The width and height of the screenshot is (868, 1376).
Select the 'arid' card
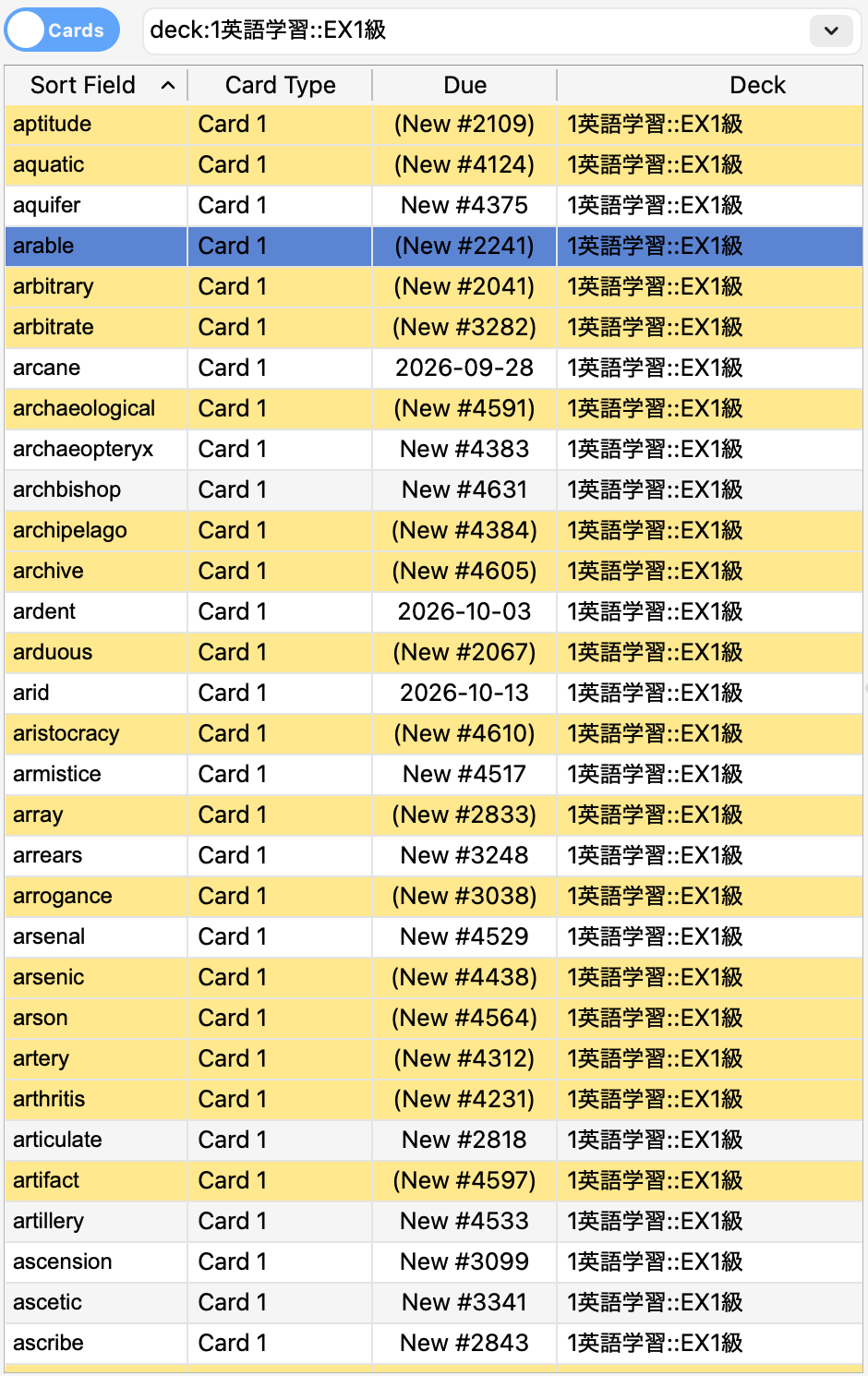tap(434, 693)
